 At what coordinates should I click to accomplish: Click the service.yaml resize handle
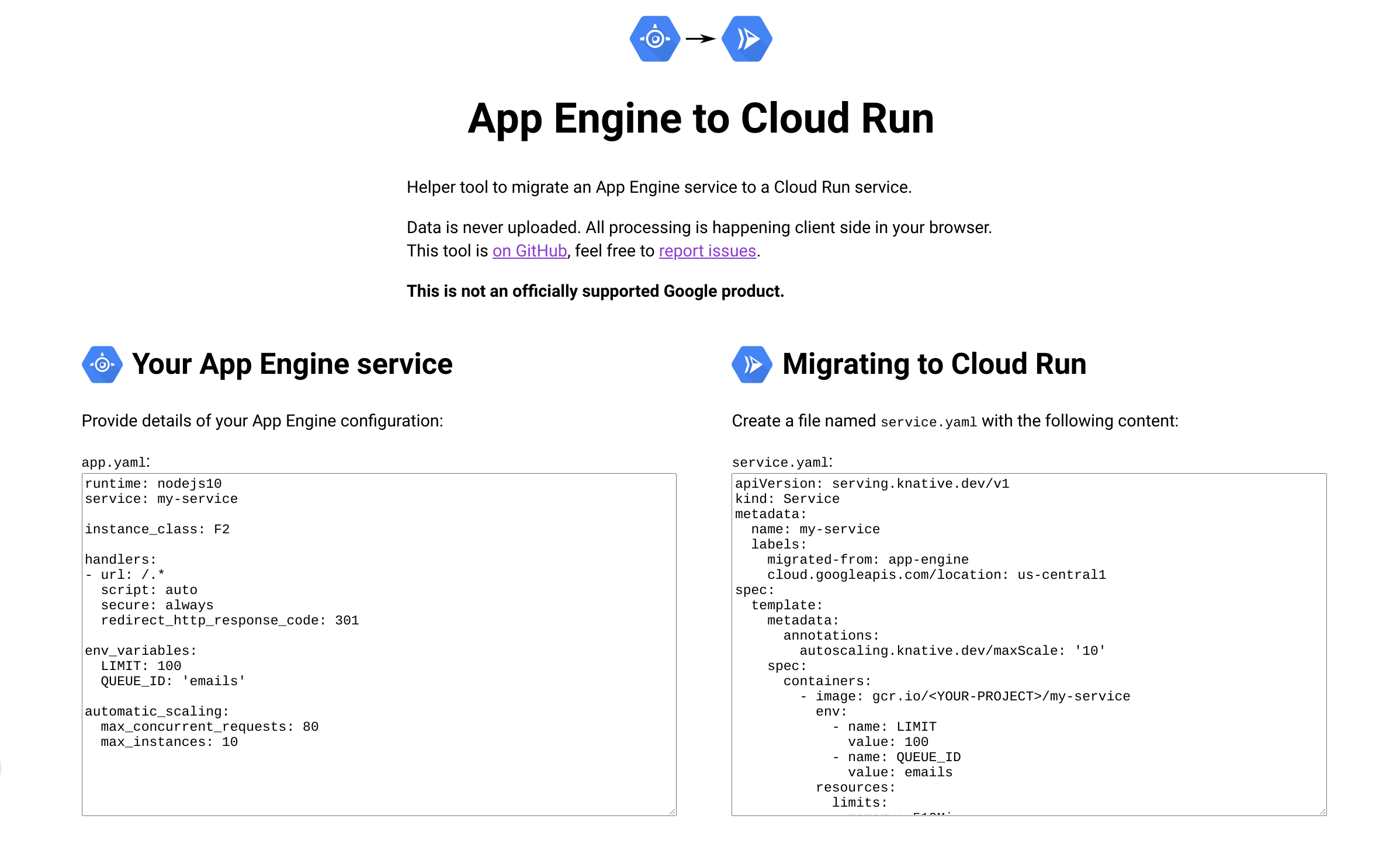pos(1322,812)
